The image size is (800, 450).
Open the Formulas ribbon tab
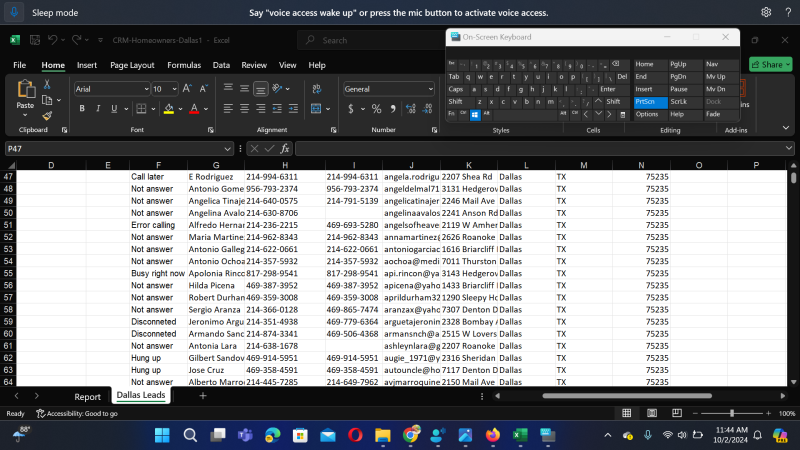184,65
